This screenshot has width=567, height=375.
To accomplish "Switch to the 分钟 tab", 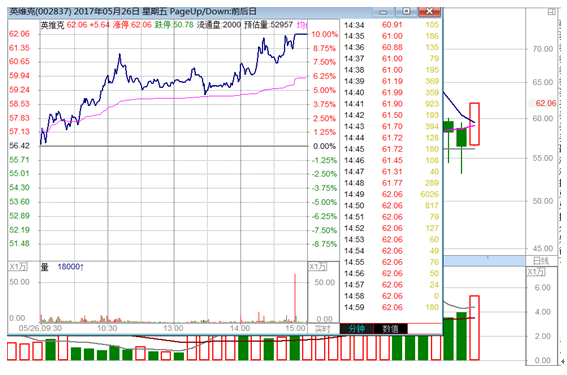I will click(356, 328).
